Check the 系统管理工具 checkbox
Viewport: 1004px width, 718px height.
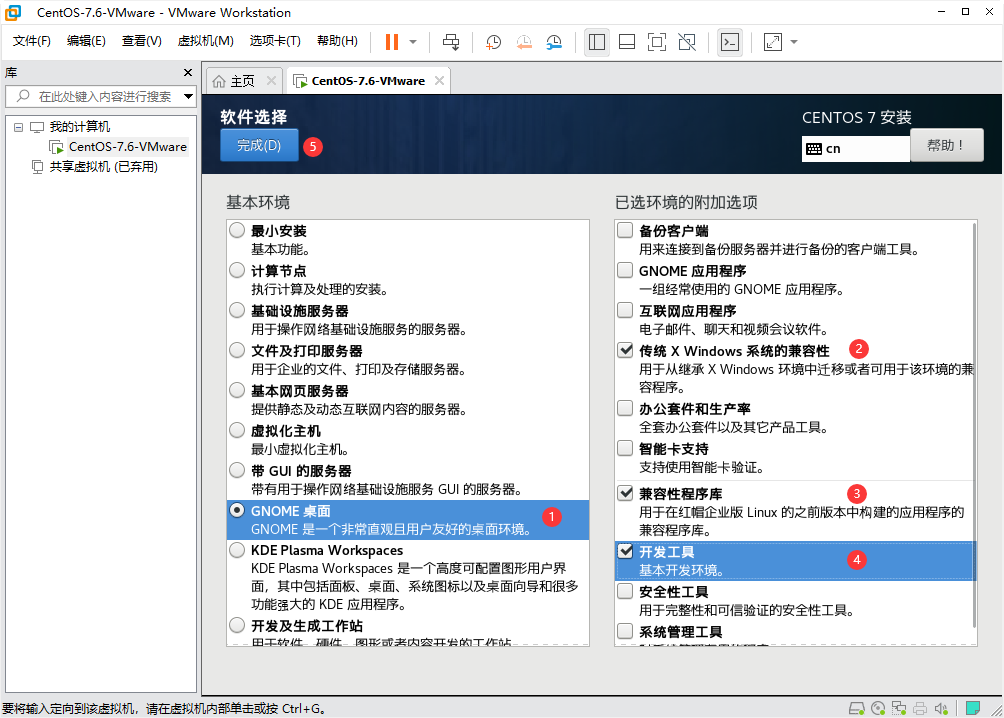(x=625, y=632)
